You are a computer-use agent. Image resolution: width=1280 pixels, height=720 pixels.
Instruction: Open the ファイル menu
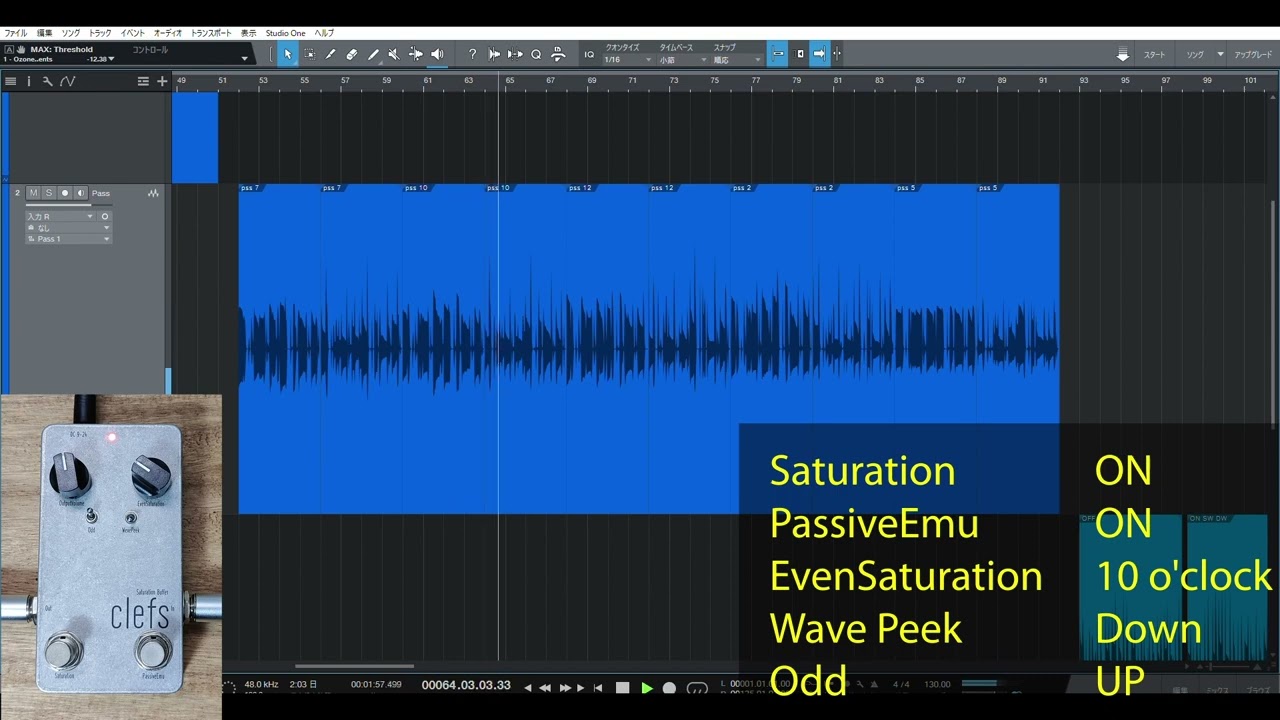click(16, 33)
